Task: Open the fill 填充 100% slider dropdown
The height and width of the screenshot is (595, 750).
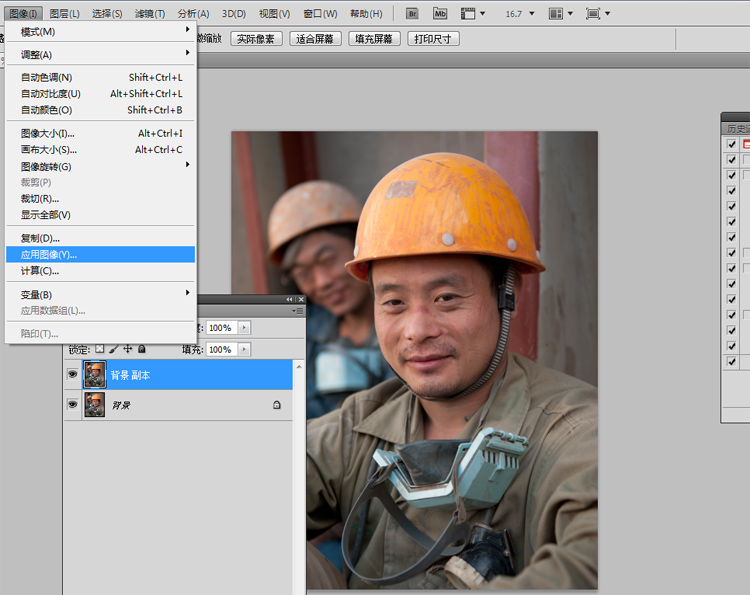Action: click(x=245, y=350)
